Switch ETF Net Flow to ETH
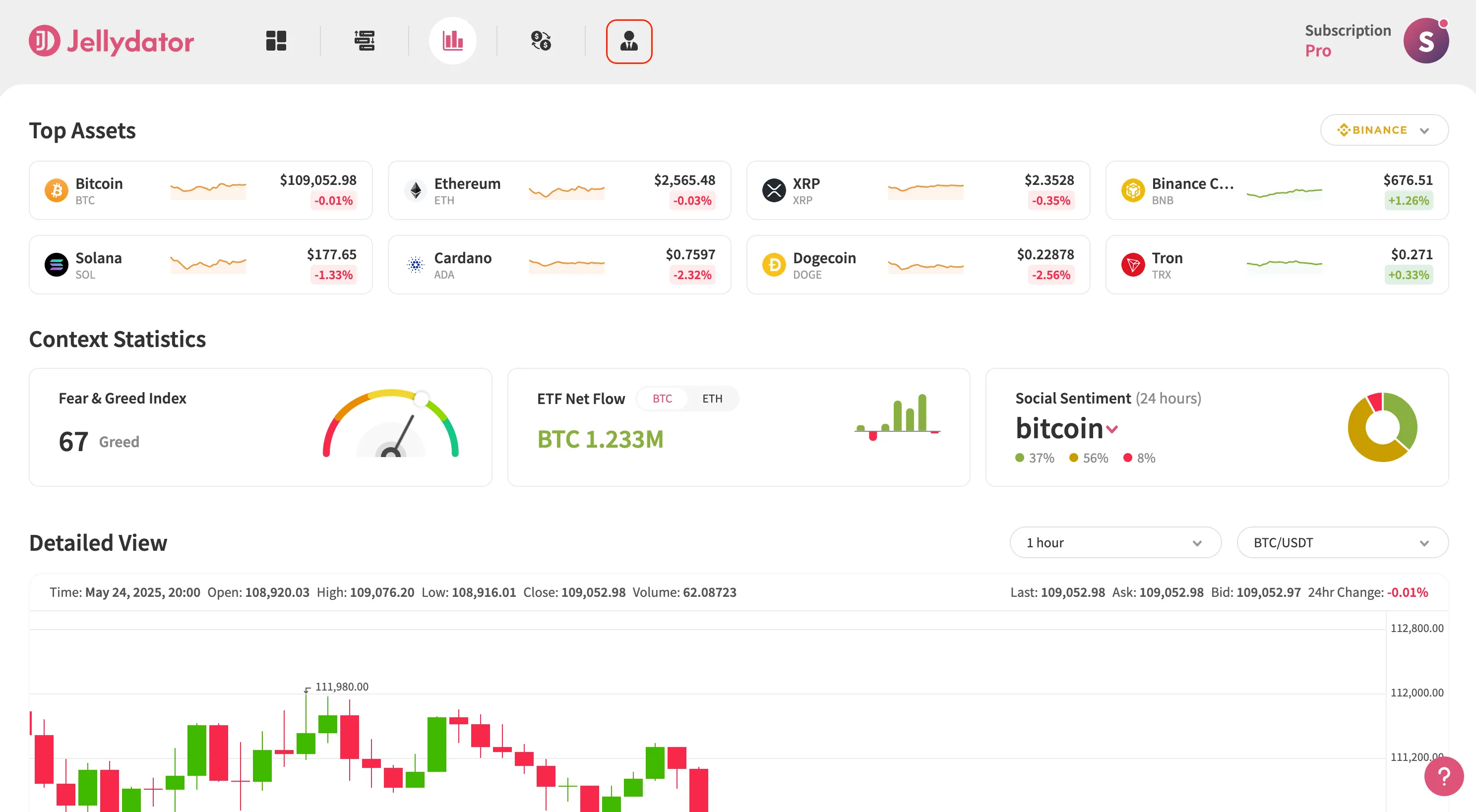Screen dimensions: 1476x812 tap(712, 399)
